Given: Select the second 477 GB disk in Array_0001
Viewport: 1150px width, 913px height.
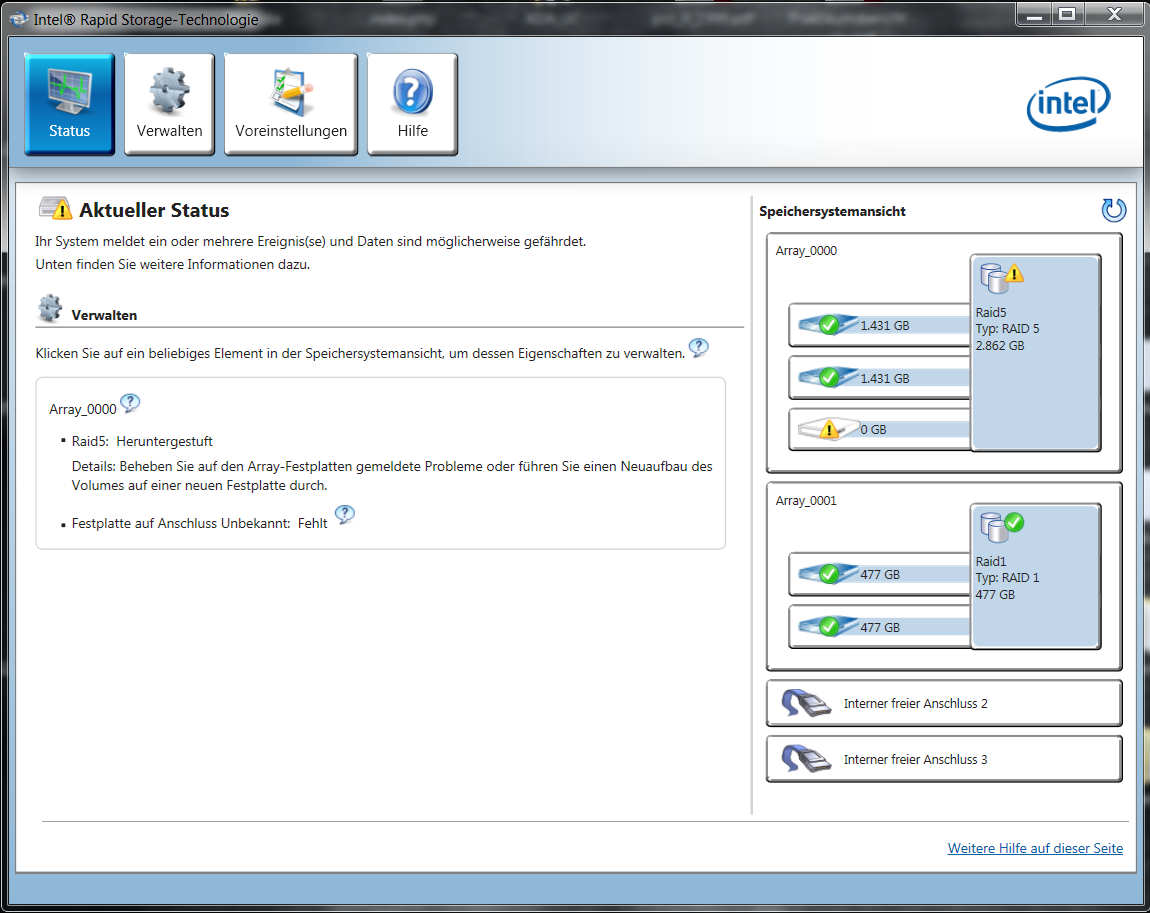Looking at the screenshot, I should pyautogui.click(x=879, y=627).
